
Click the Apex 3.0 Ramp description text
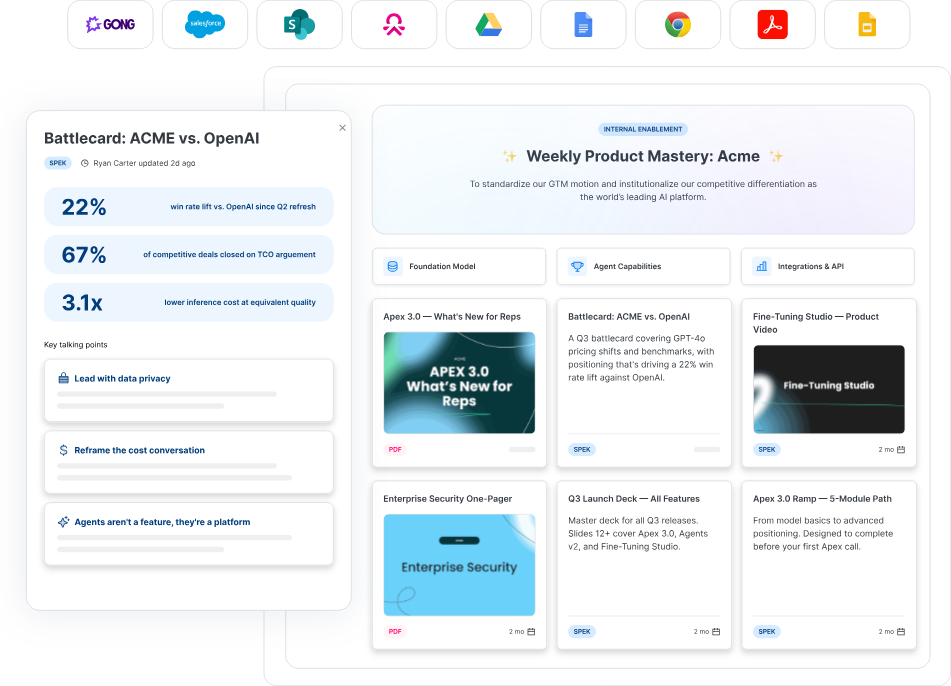(x=823, y=534)
